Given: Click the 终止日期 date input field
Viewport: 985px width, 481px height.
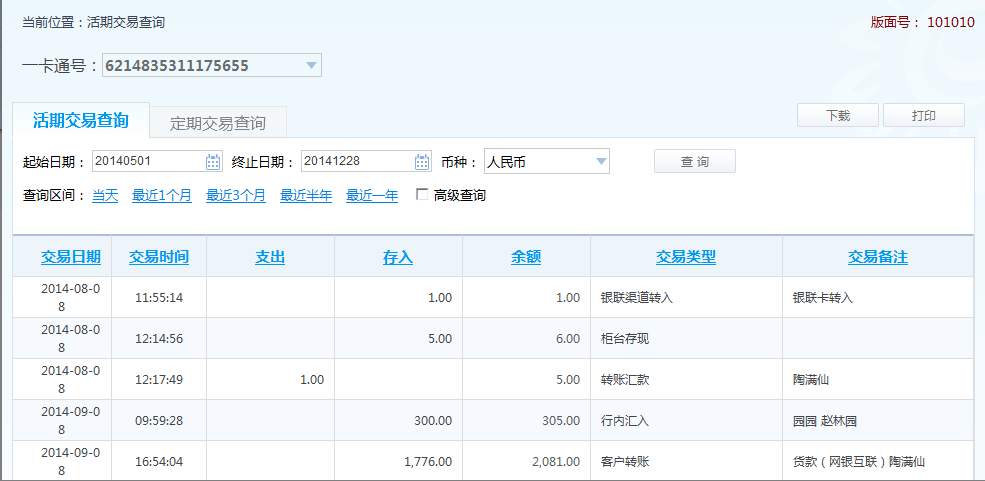Looking at the screenshot, I should 357,162.
